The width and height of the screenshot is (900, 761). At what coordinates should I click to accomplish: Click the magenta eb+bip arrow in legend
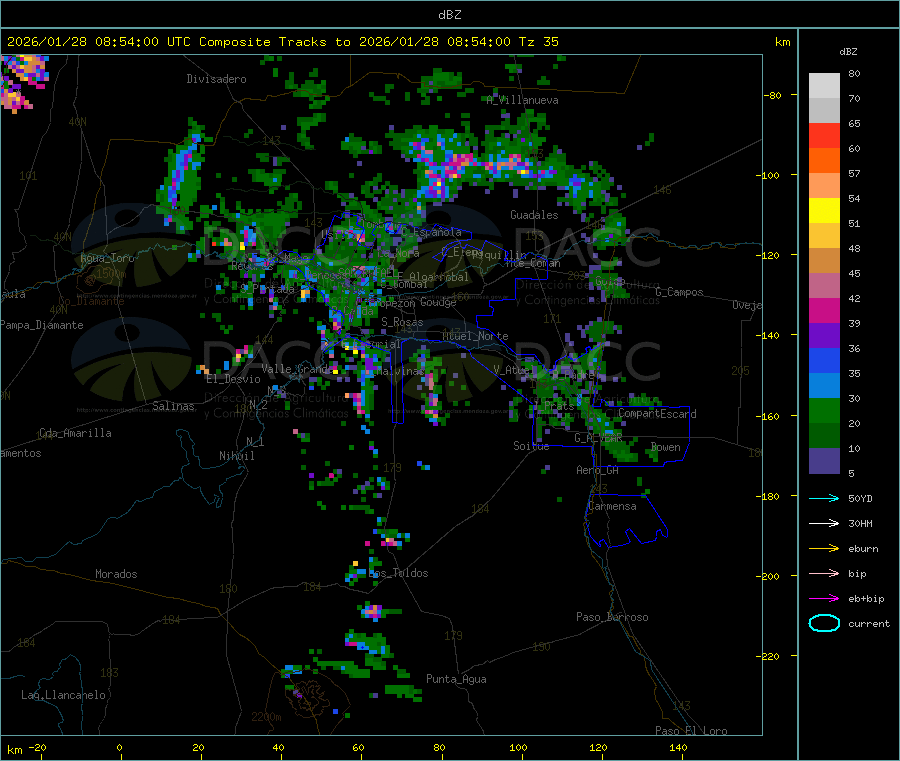(x=824, y=599)
